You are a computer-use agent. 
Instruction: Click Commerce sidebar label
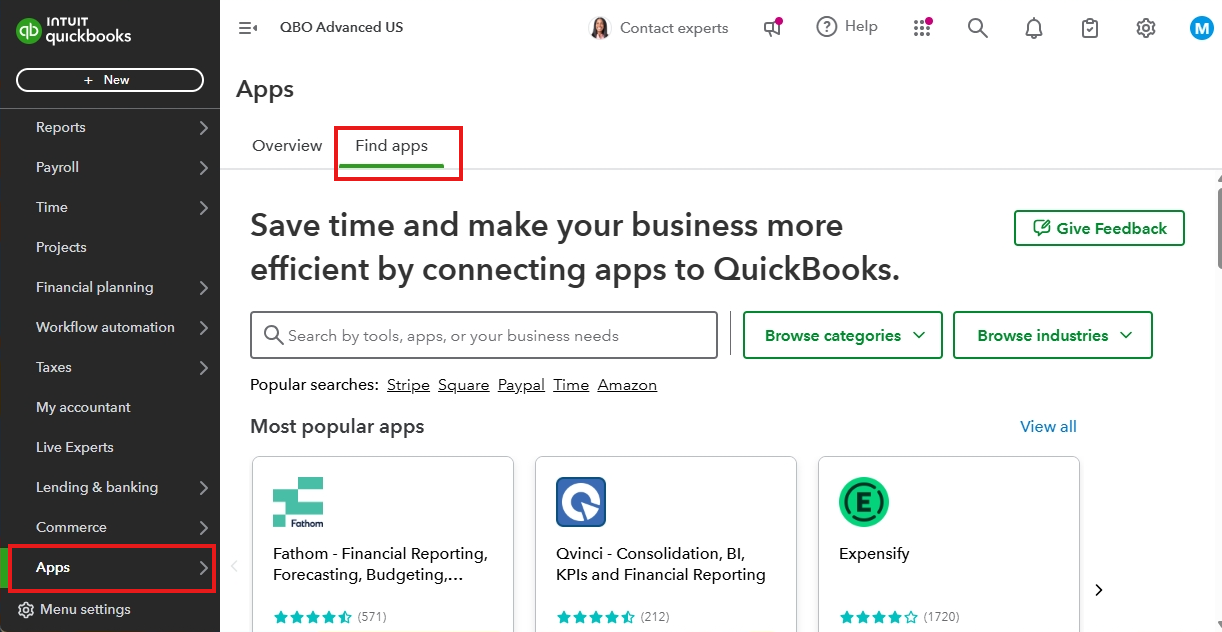click(71, 527)
